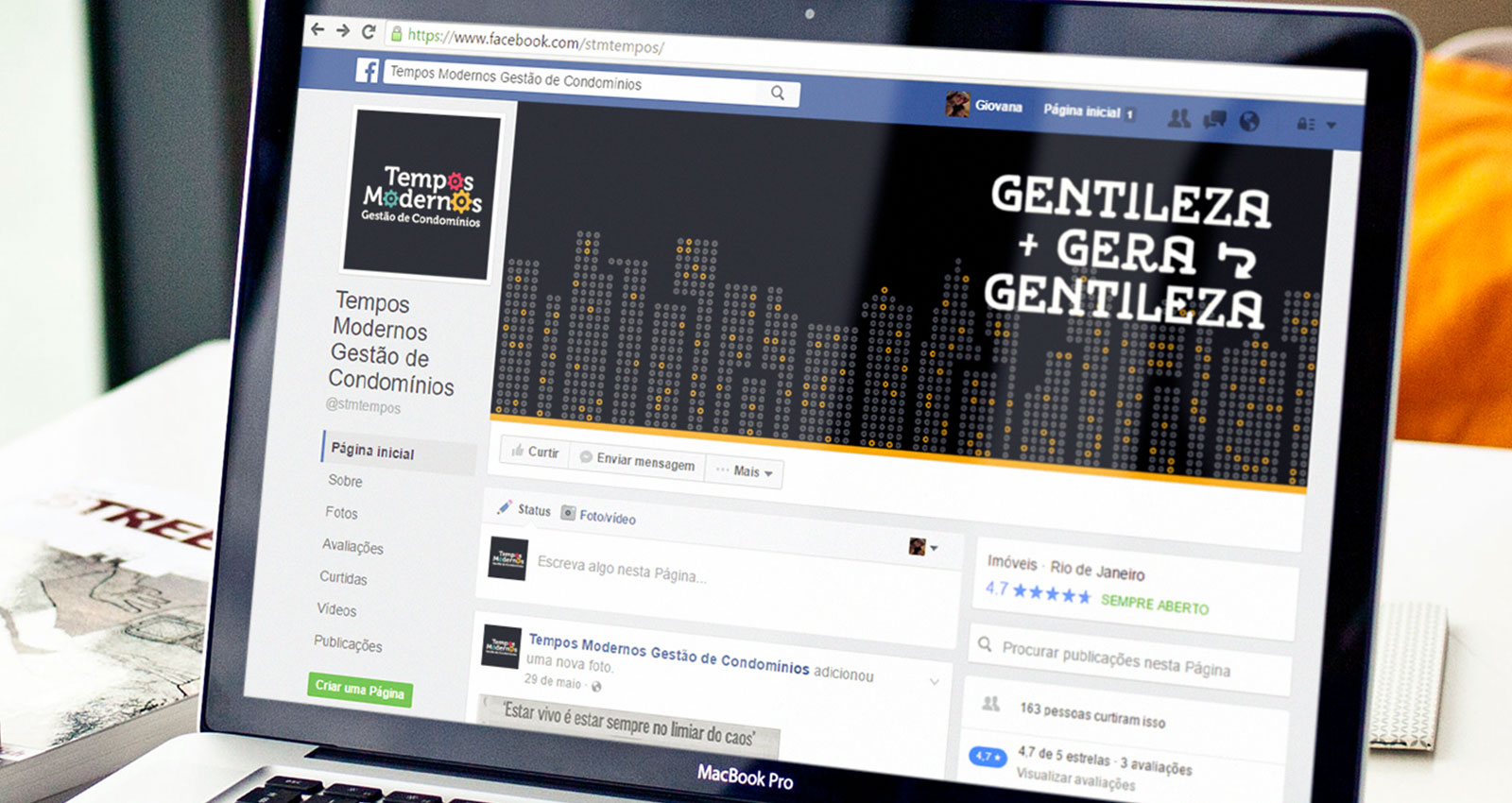Open Curtidas section in sidebar
This screenshot has height=803, width=1512.
click(343, 577)
